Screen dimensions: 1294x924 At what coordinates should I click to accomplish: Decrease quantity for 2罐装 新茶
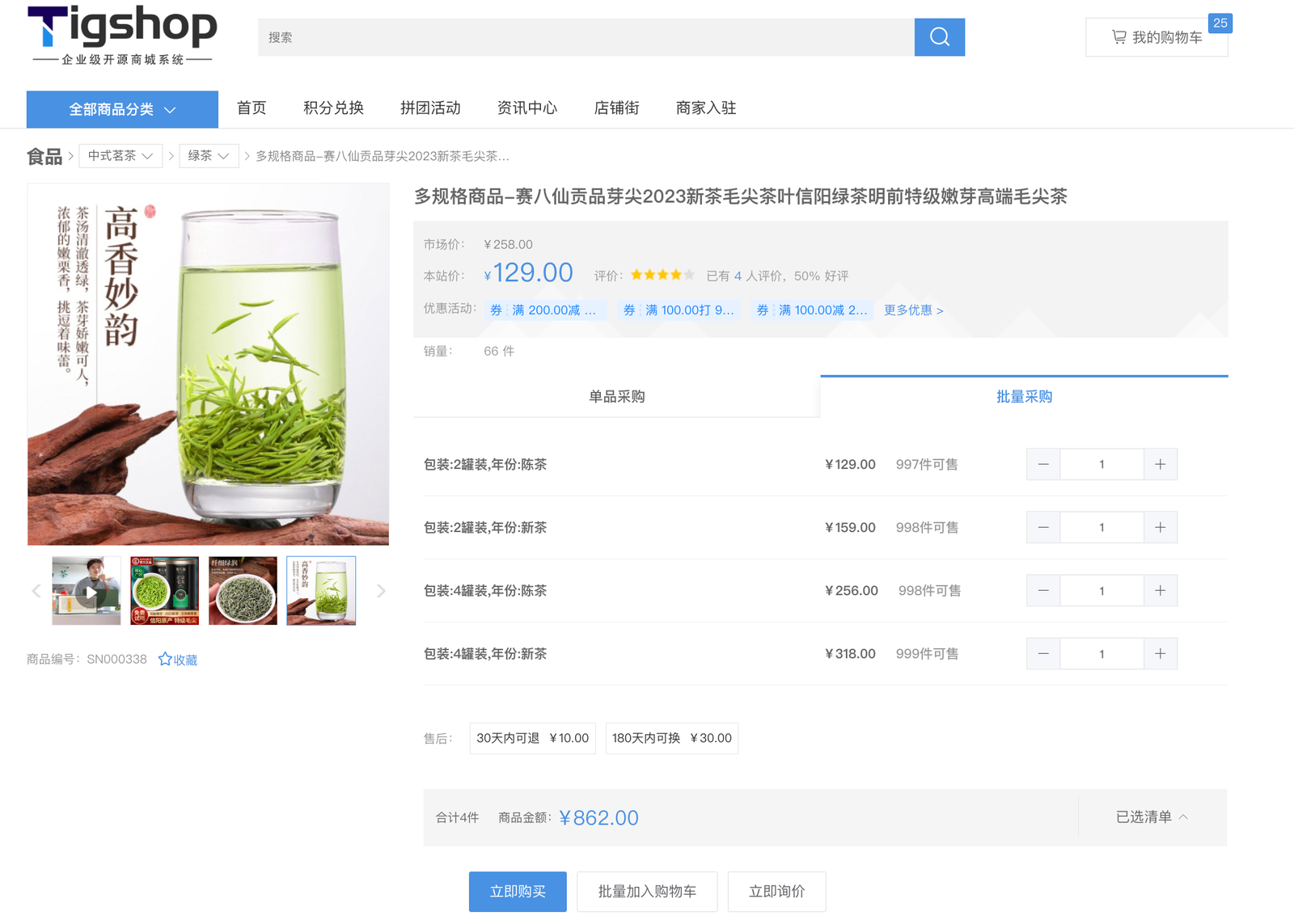[1043, 528]
